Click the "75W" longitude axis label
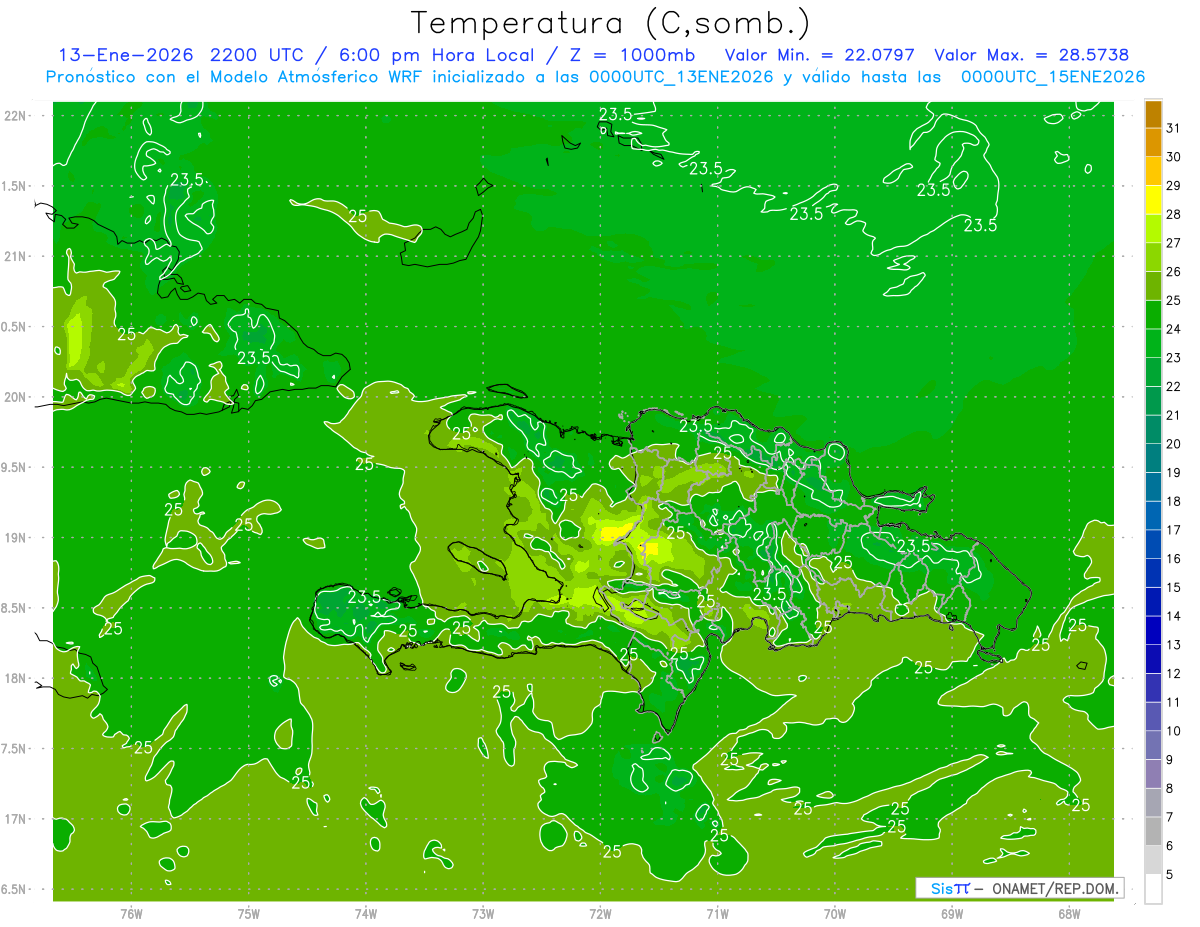This screenshot has height=927, width=1200. [249, 914]
